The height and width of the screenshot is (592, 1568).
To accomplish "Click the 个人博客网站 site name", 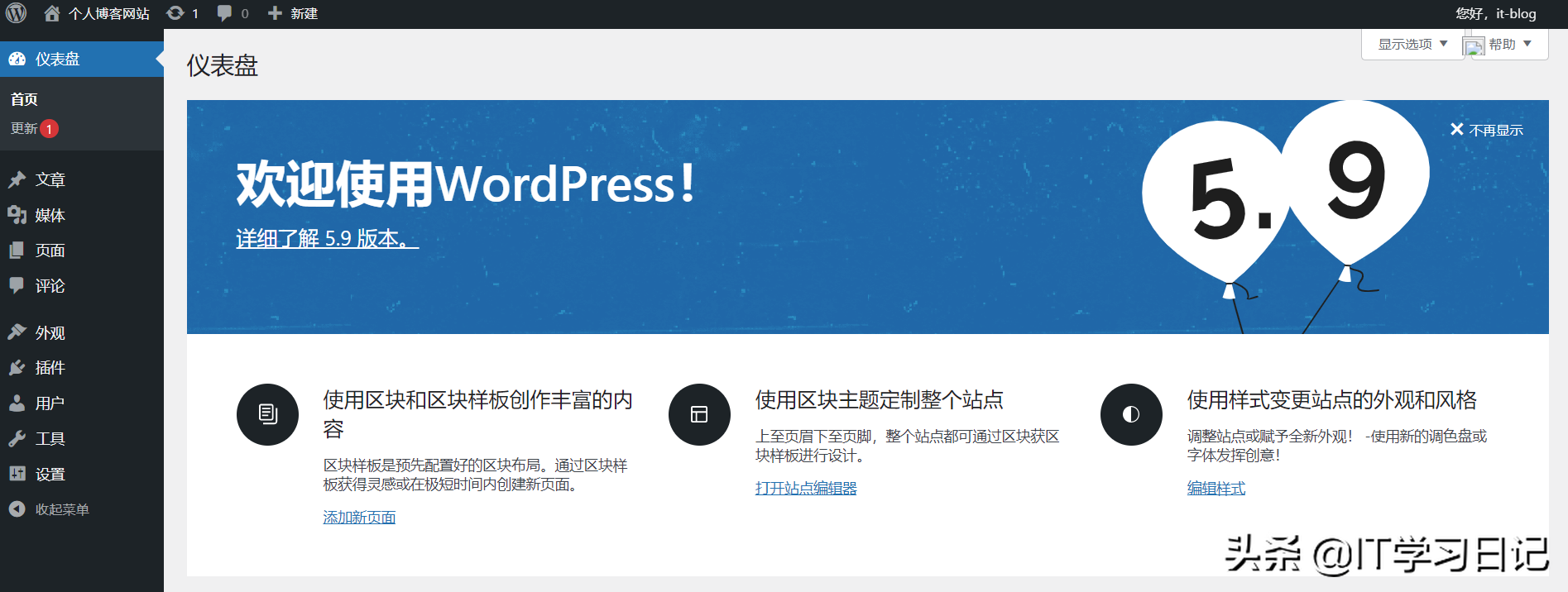I will (109, 13).
